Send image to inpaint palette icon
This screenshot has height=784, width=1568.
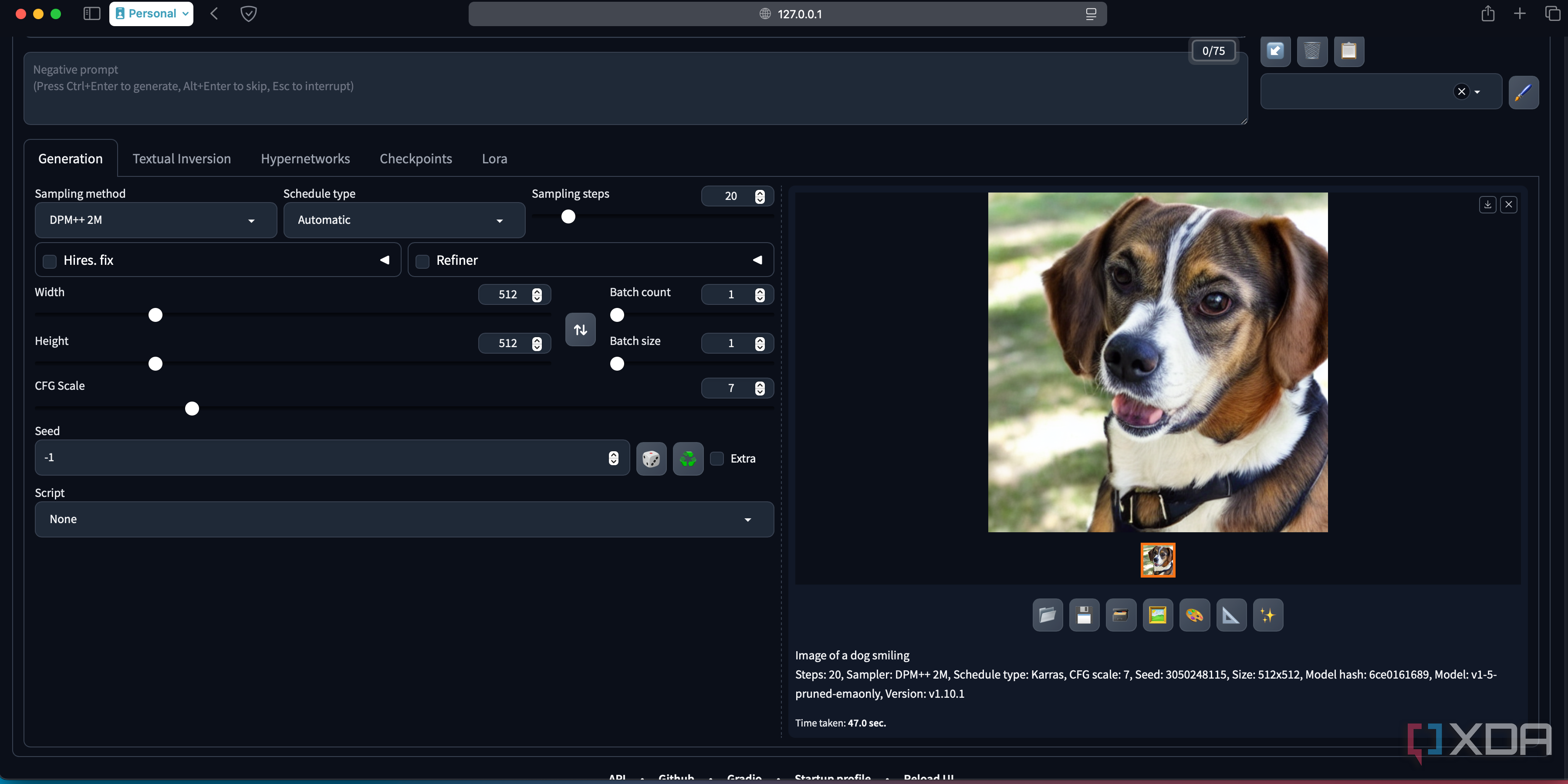click(x=1194, y=615)
